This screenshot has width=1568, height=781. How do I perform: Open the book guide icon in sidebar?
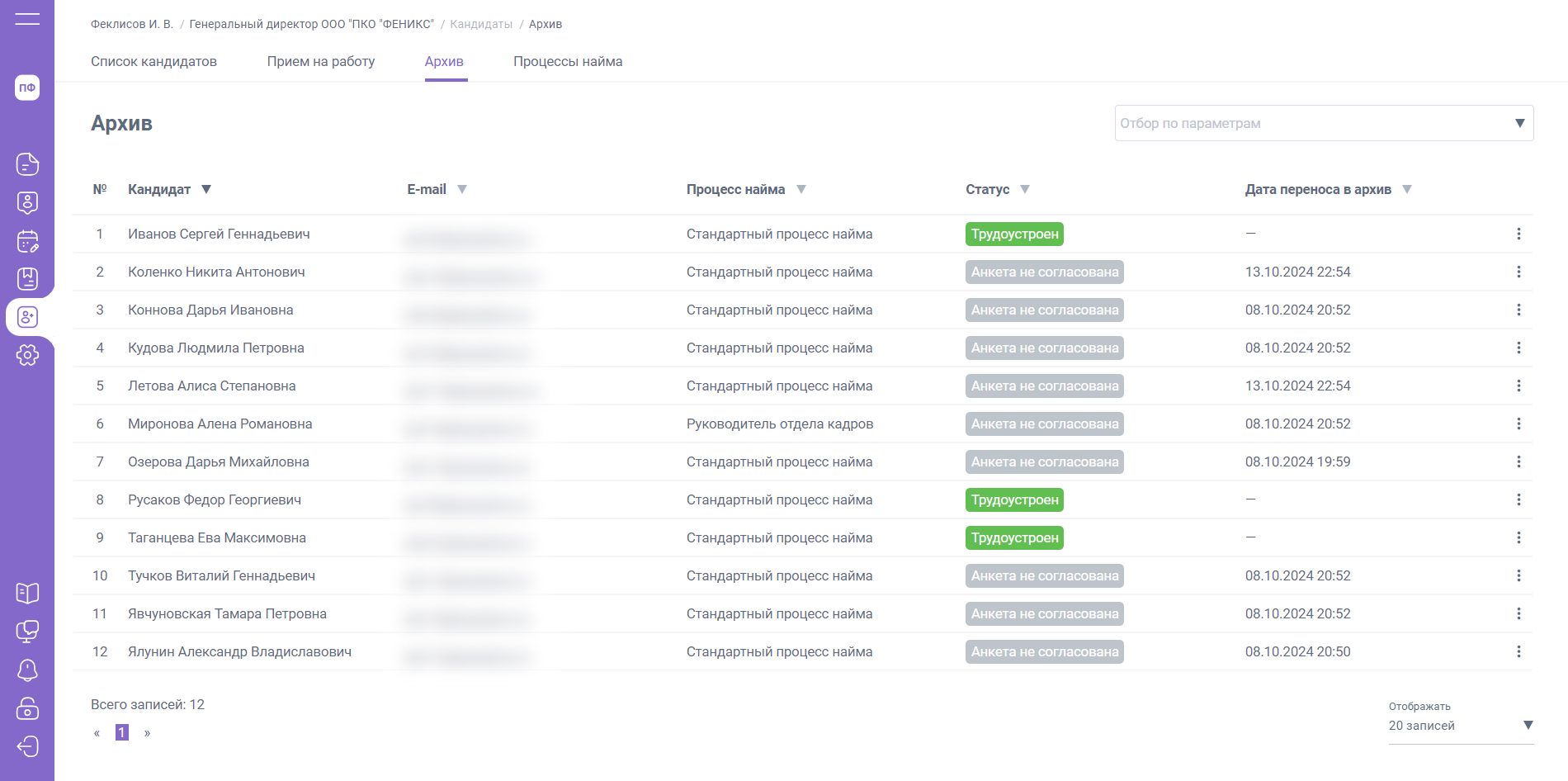point(27,593)
